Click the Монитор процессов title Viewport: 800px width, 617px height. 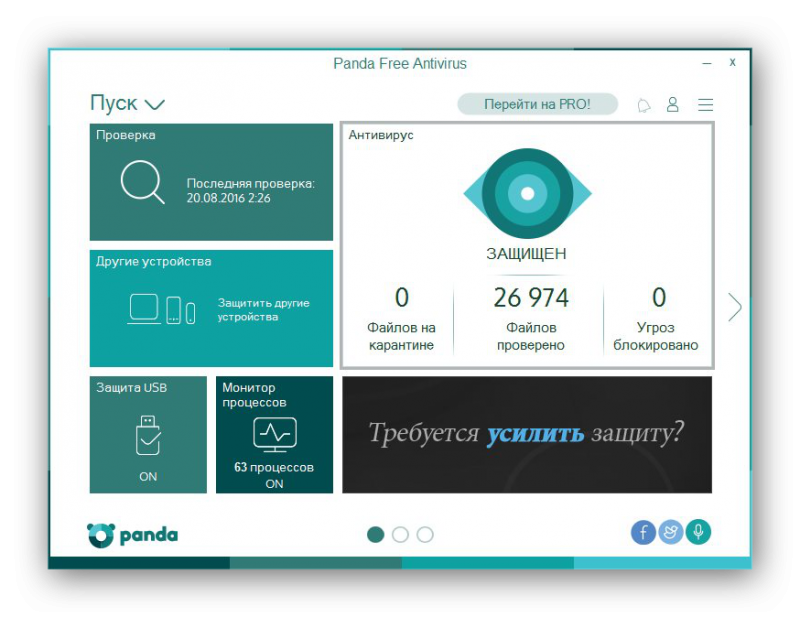[254, 395]
